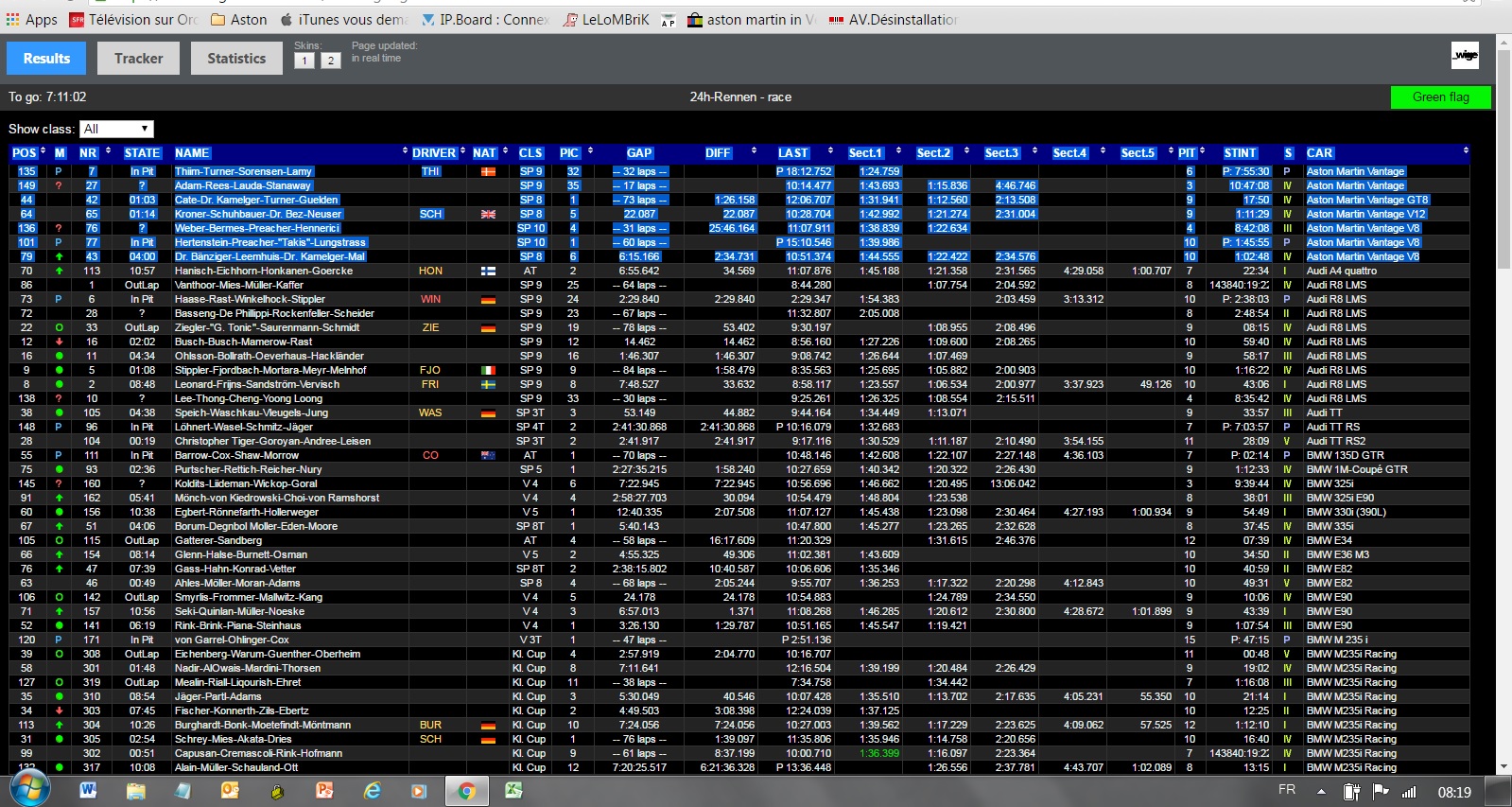
Task: Open the AP favicon bookmark
Action: pos(669,20)
